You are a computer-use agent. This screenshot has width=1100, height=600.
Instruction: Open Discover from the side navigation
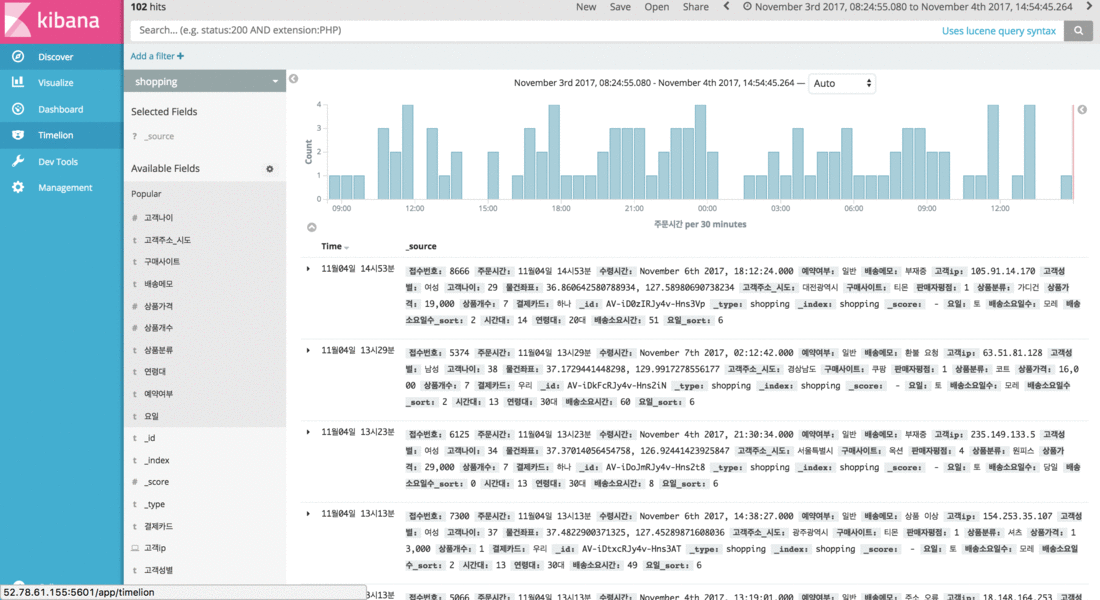pyautogui.click(x=55, y=57)
